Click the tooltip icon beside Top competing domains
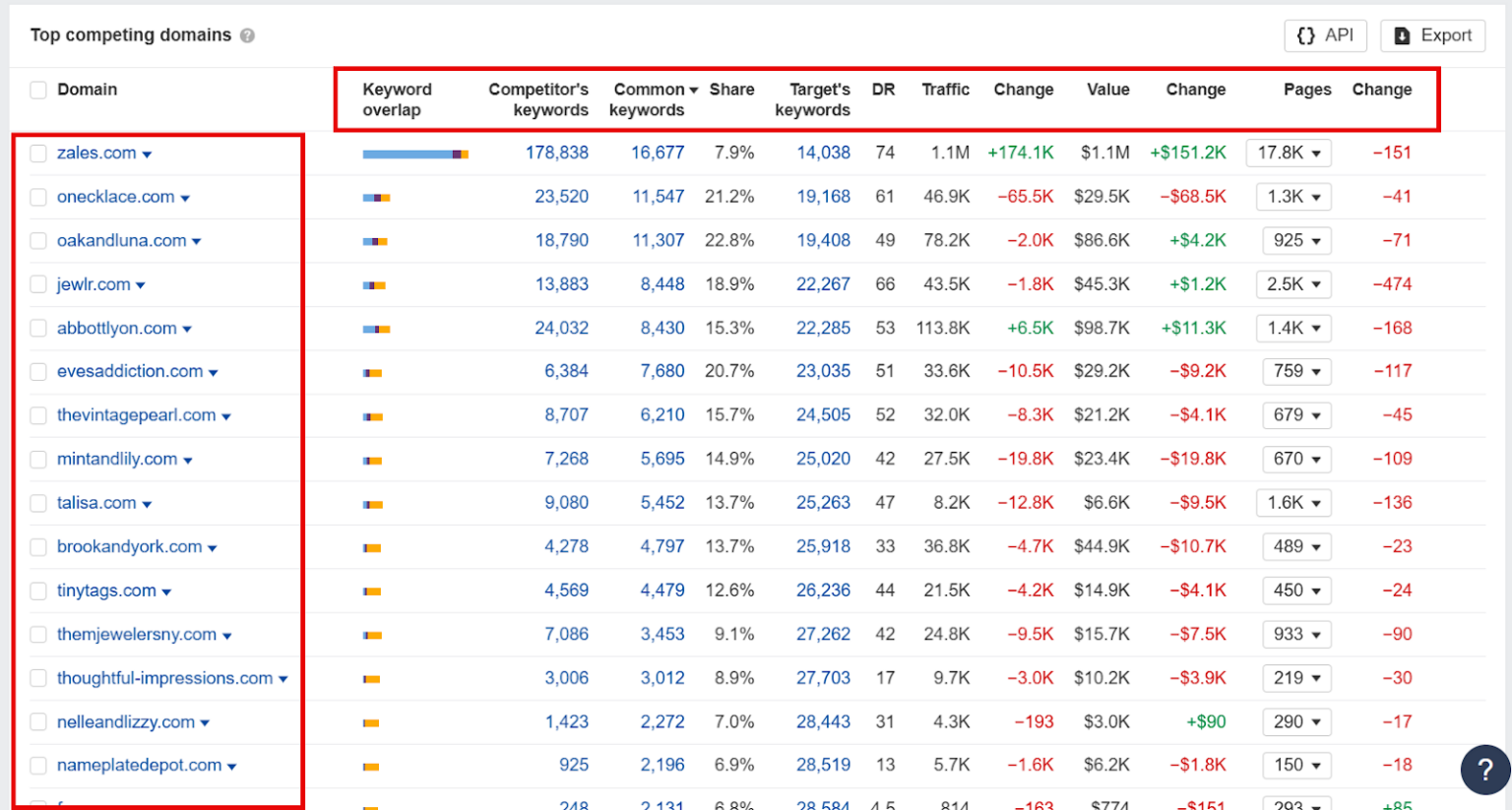Viewport: 1512px width, 810px height. (246, 35)
